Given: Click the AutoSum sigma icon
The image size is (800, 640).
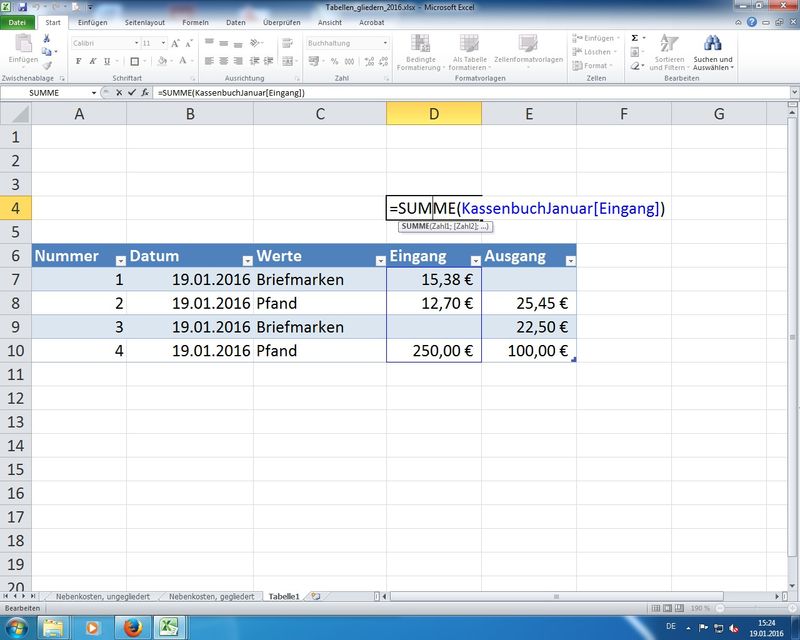Looking at the screenshot, I should [634, 37].
